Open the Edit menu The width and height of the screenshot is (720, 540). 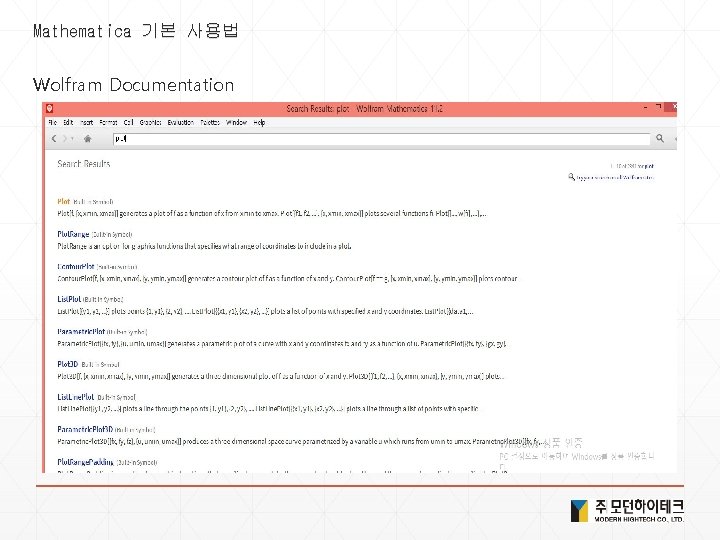68,123
